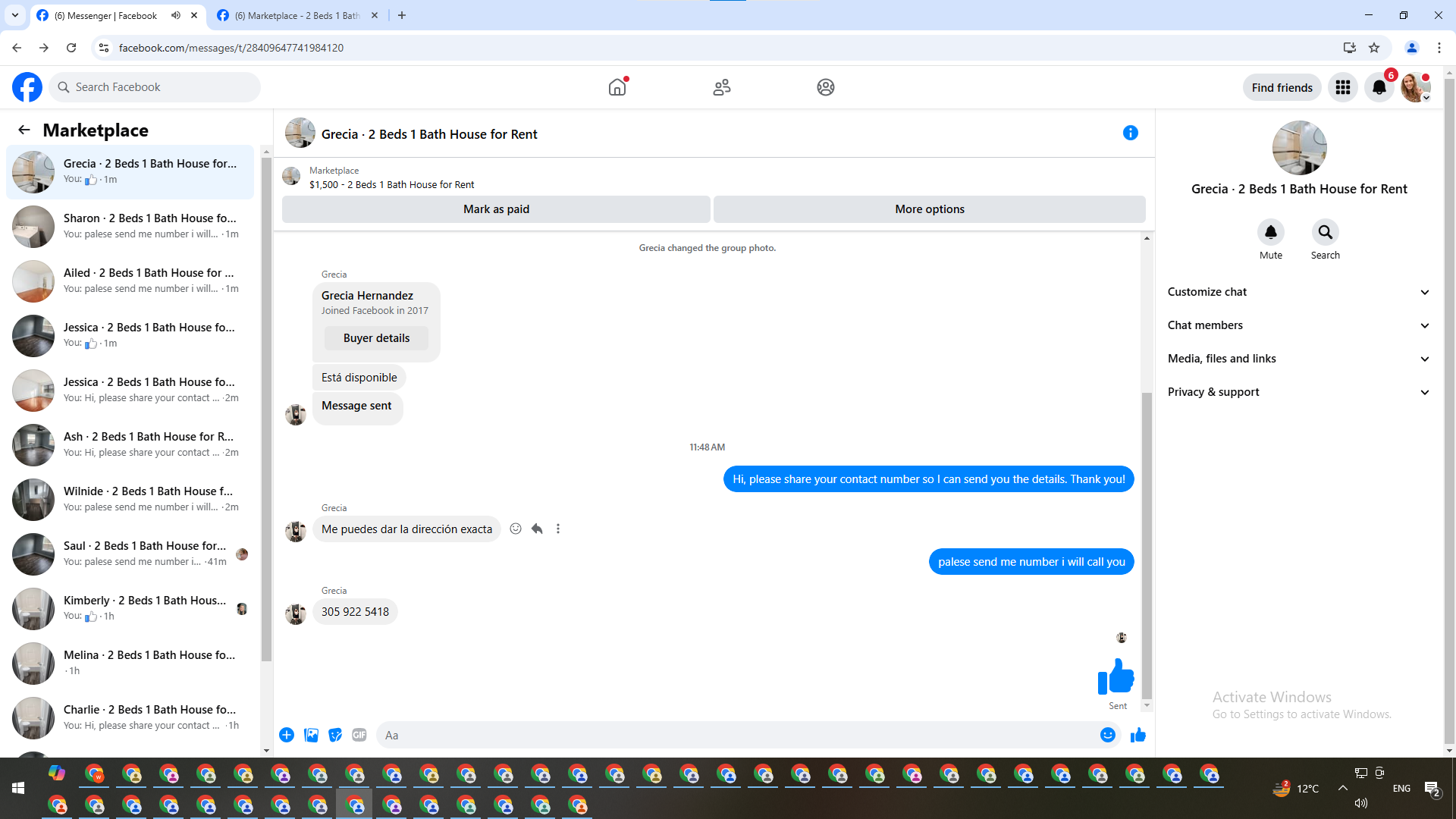Mute the Messenger browser tab audio
Image resolution: width=1456 pixels, height=819 pixels.
(x=176, y=15)
